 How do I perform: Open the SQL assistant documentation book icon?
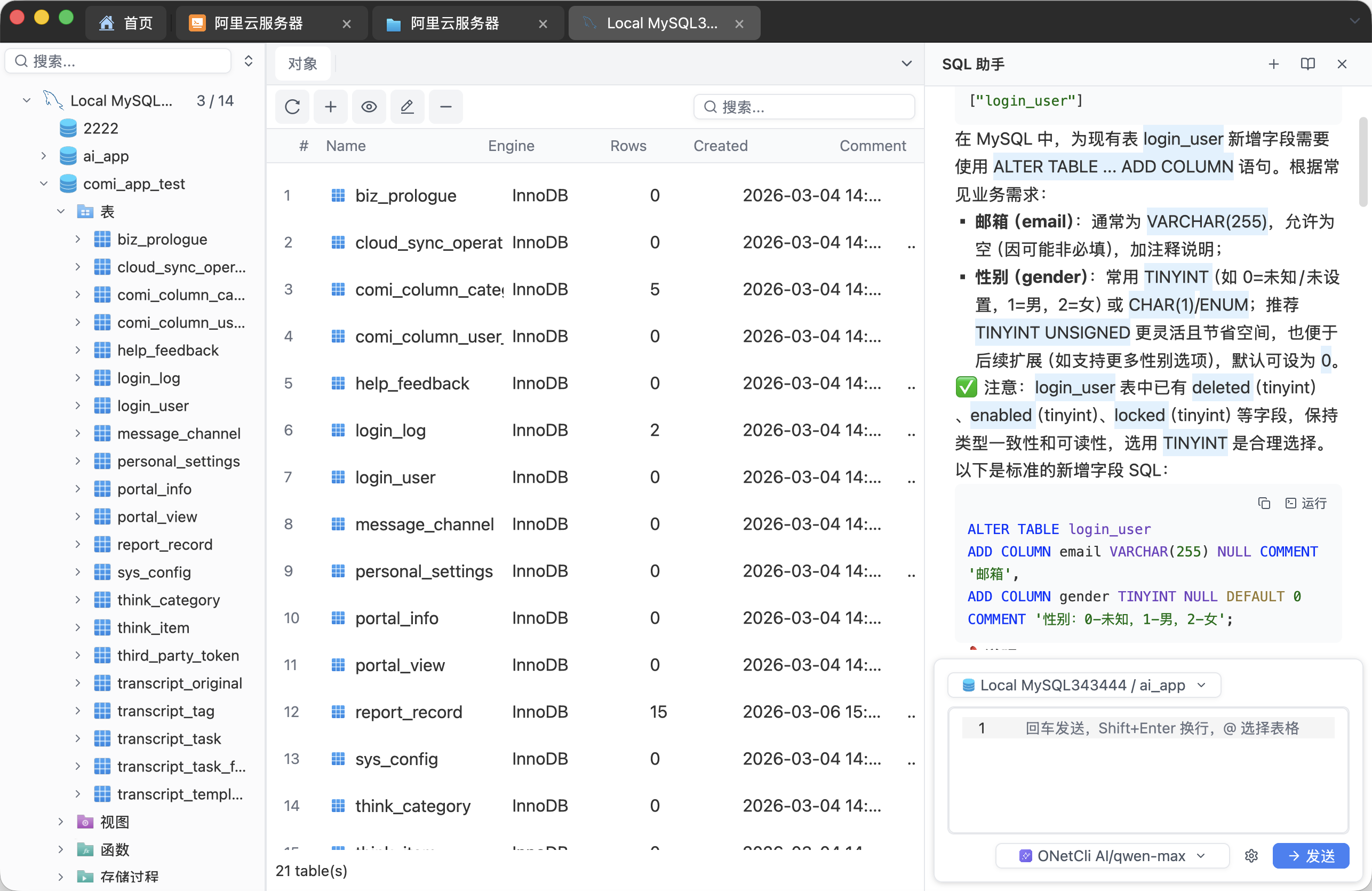[x=1308, y=64]
